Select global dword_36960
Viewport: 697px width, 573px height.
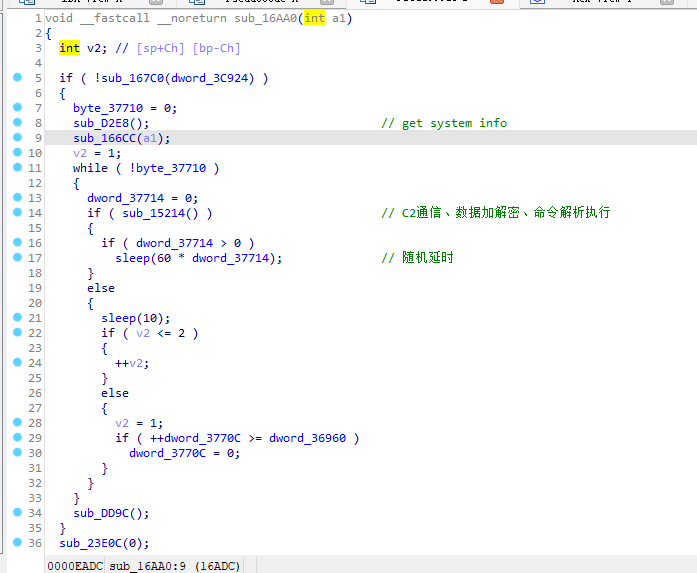pos(308,438)
